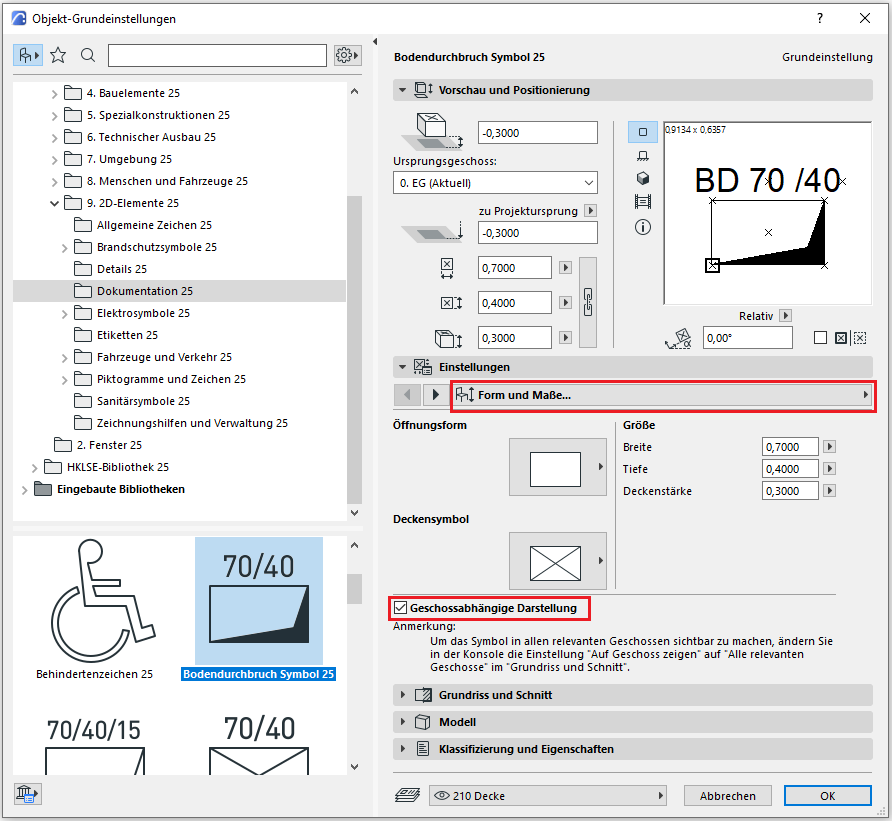This screenshot has height=821, width=892.
Task: Choose the rectangular Öffnungsform swatch
Action: point(556,467)
